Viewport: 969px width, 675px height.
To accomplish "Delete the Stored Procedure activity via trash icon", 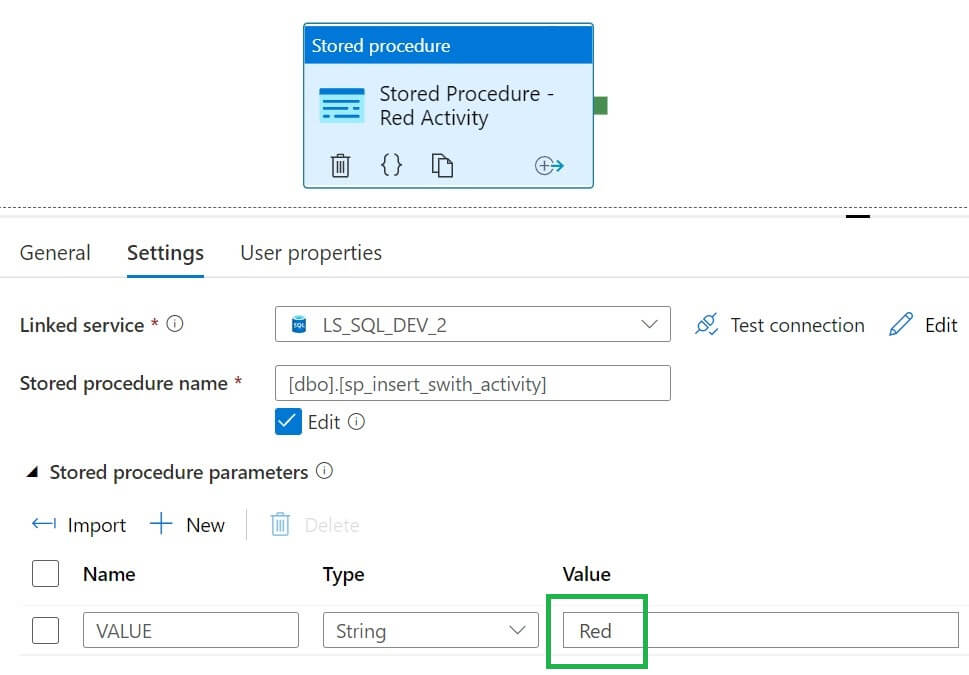I will pos(341,165).
